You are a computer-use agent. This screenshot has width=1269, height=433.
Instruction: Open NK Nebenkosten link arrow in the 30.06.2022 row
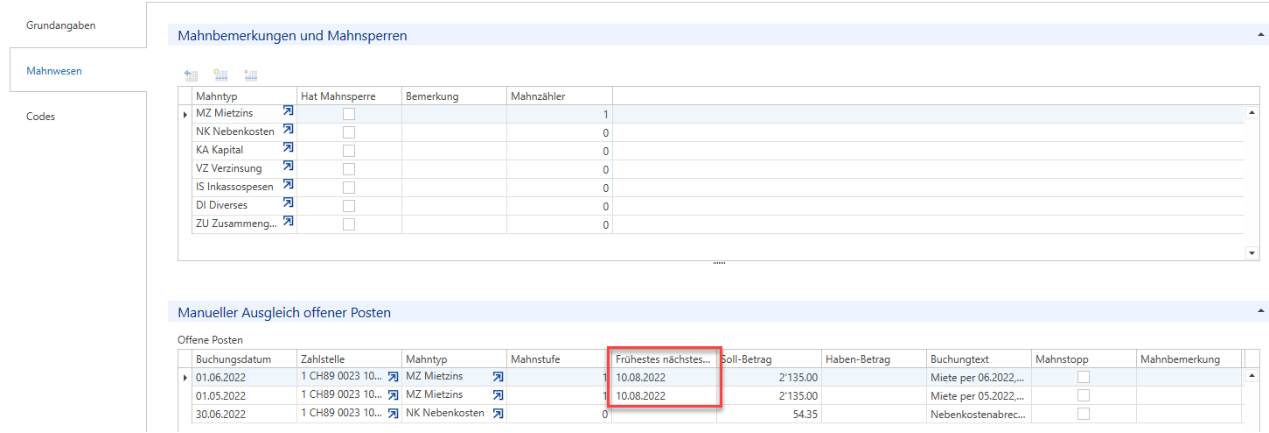(x=498, y=413)
